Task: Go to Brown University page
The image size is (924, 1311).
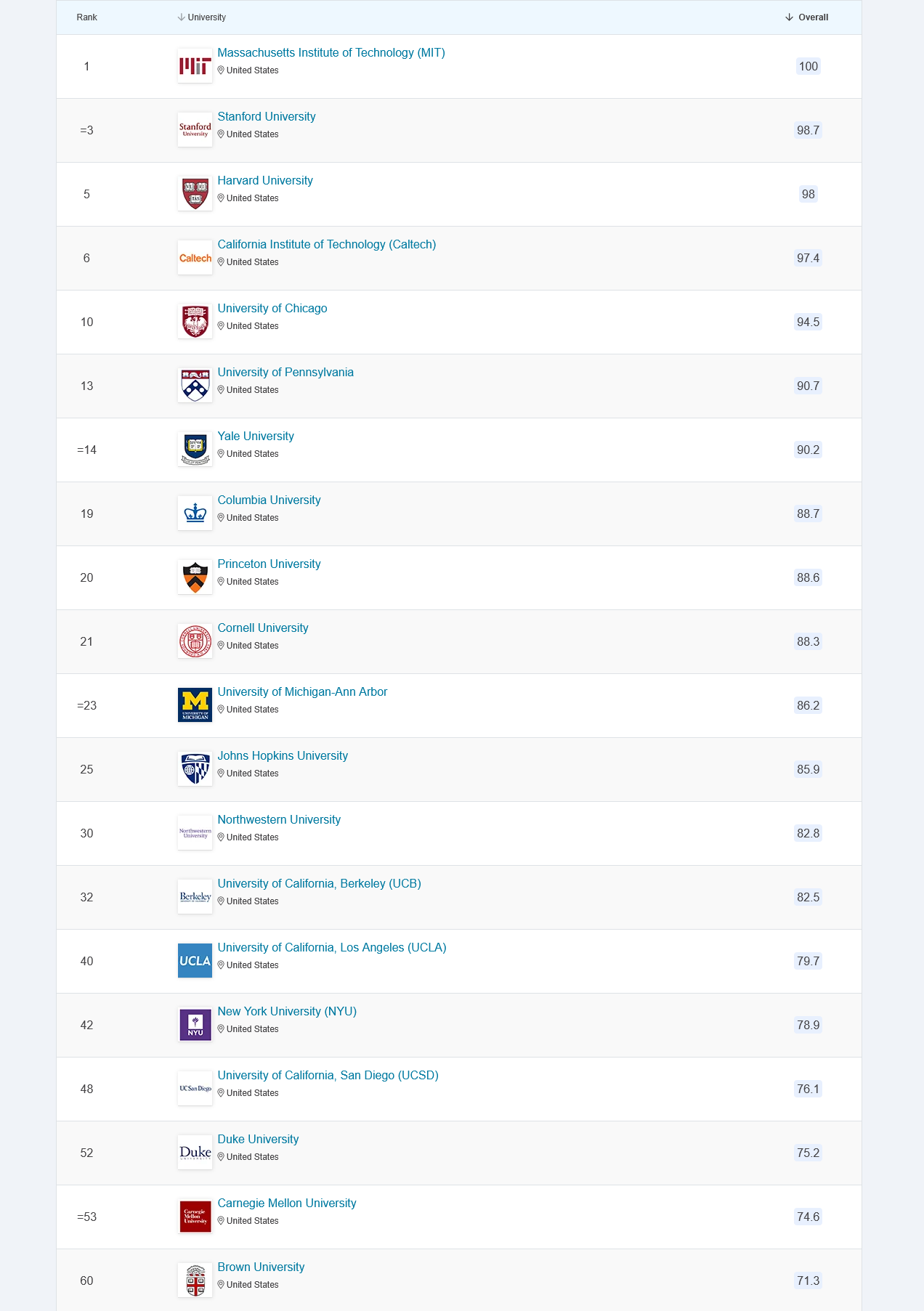Action: tap(261, 1267)
